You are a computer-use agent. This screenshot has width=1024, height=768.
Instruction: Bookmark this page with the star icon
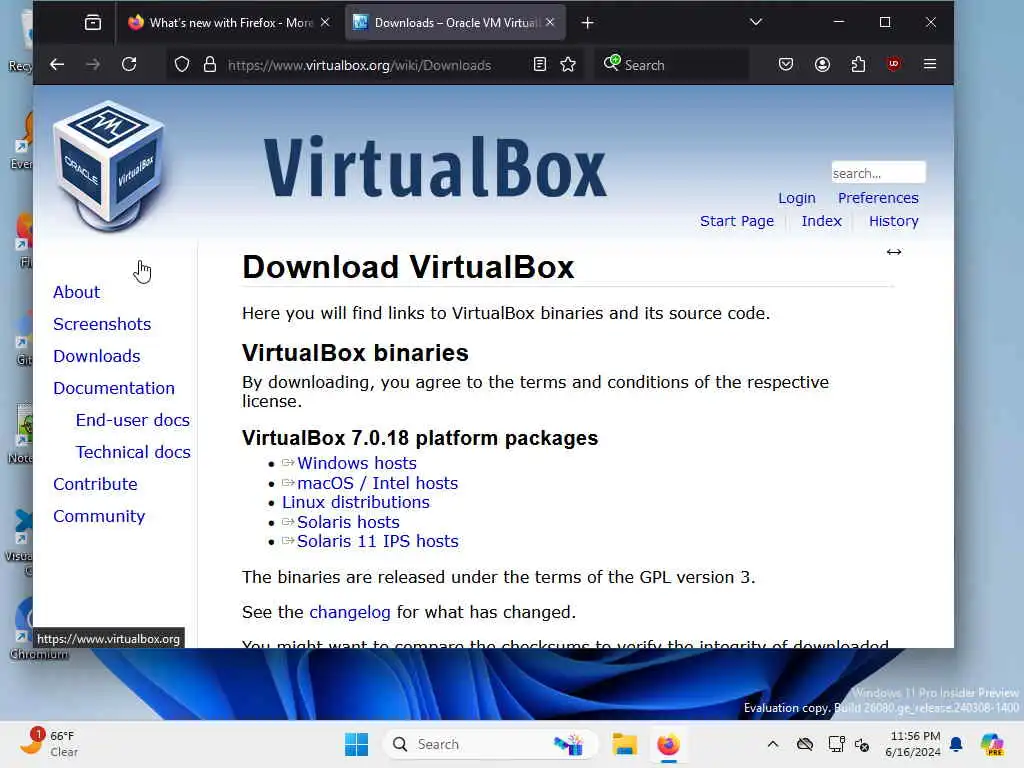tap(568, 64)
